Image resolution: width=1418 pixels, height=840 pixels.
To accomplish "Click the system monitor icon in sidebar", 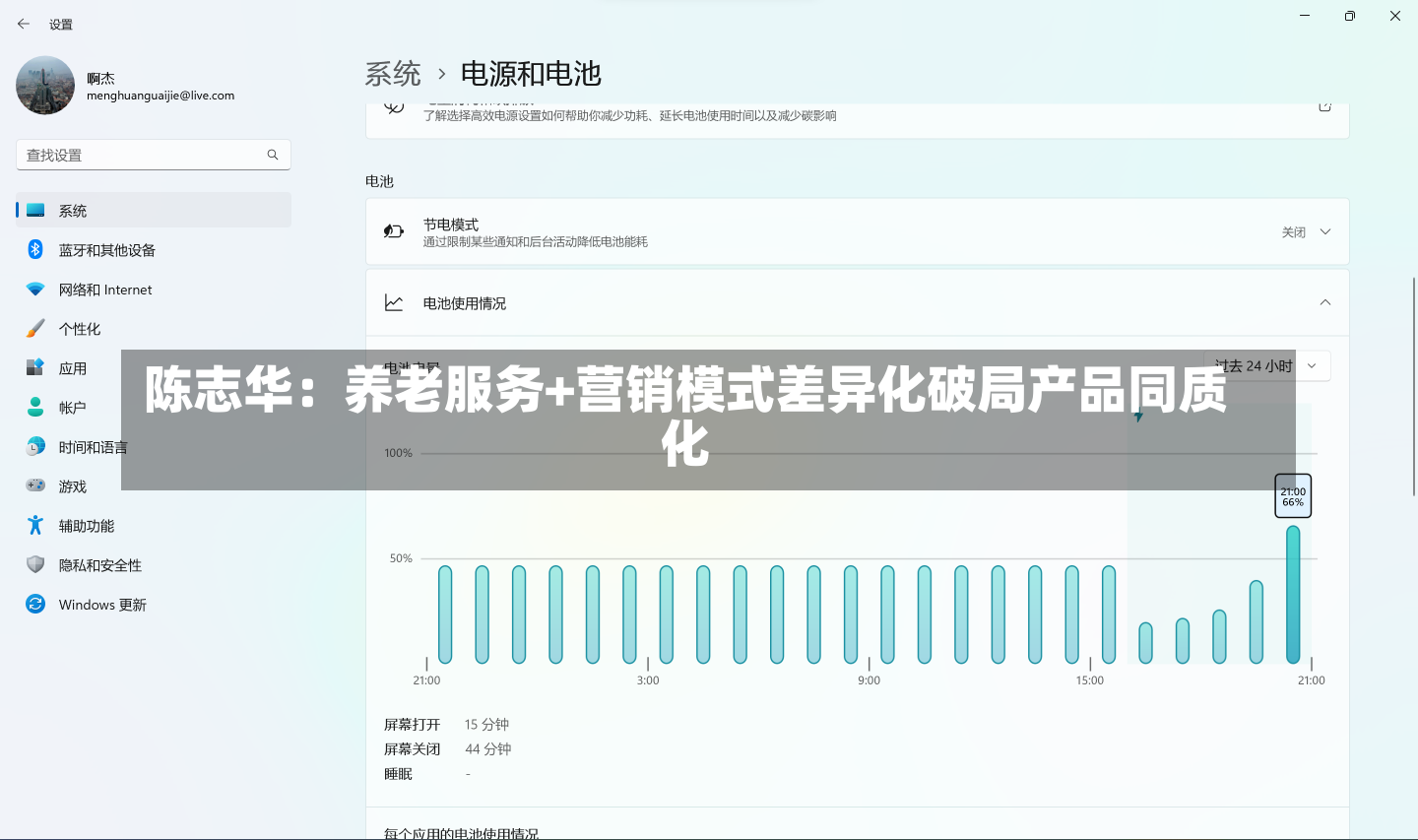I will click(35, 210).
